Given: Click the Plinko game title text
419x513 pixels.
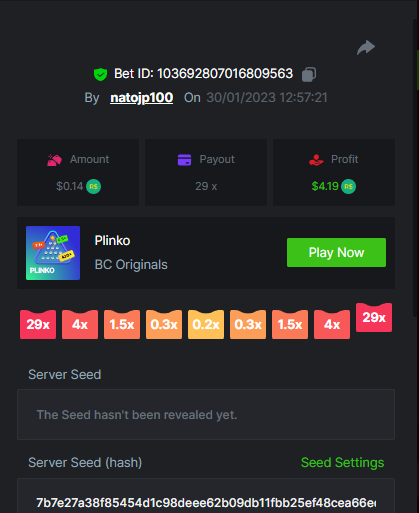Looking at the screenshot, I should (x=112, y=241).
